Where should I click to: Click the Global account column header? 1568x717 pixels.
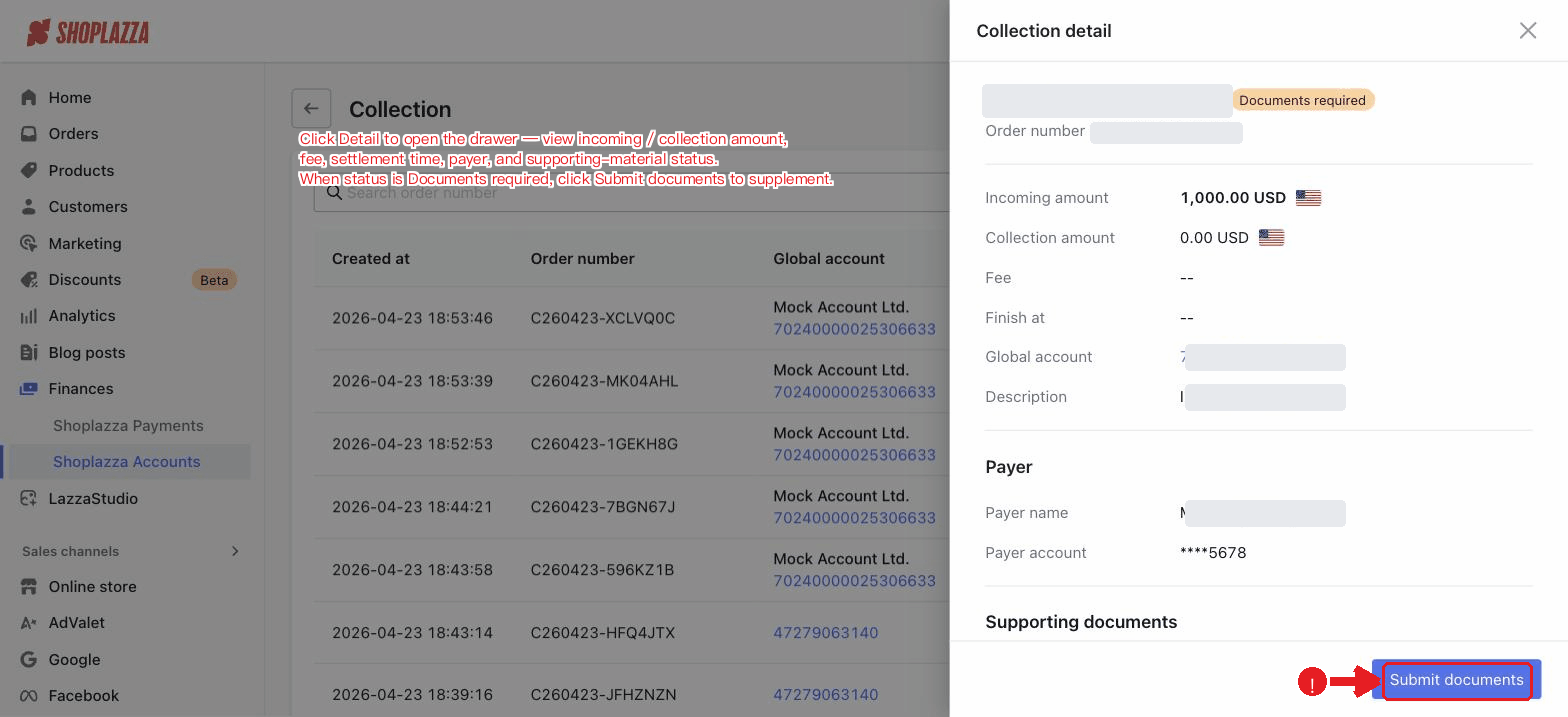pos(829,258)
